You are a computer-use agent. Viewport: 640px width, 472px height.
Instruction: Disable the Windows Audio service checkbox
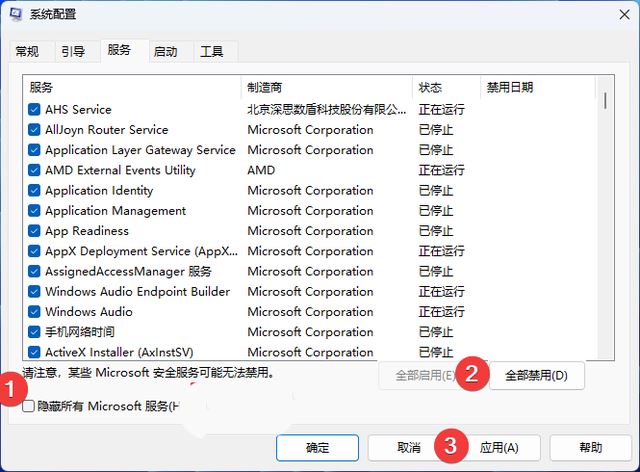pyautogui.click(x=35, y=312)
